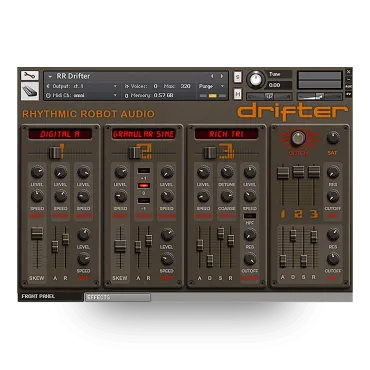Click the RES knob below HPF switch
The height and width of the screenshot is (370, 370).
(250, 235)
